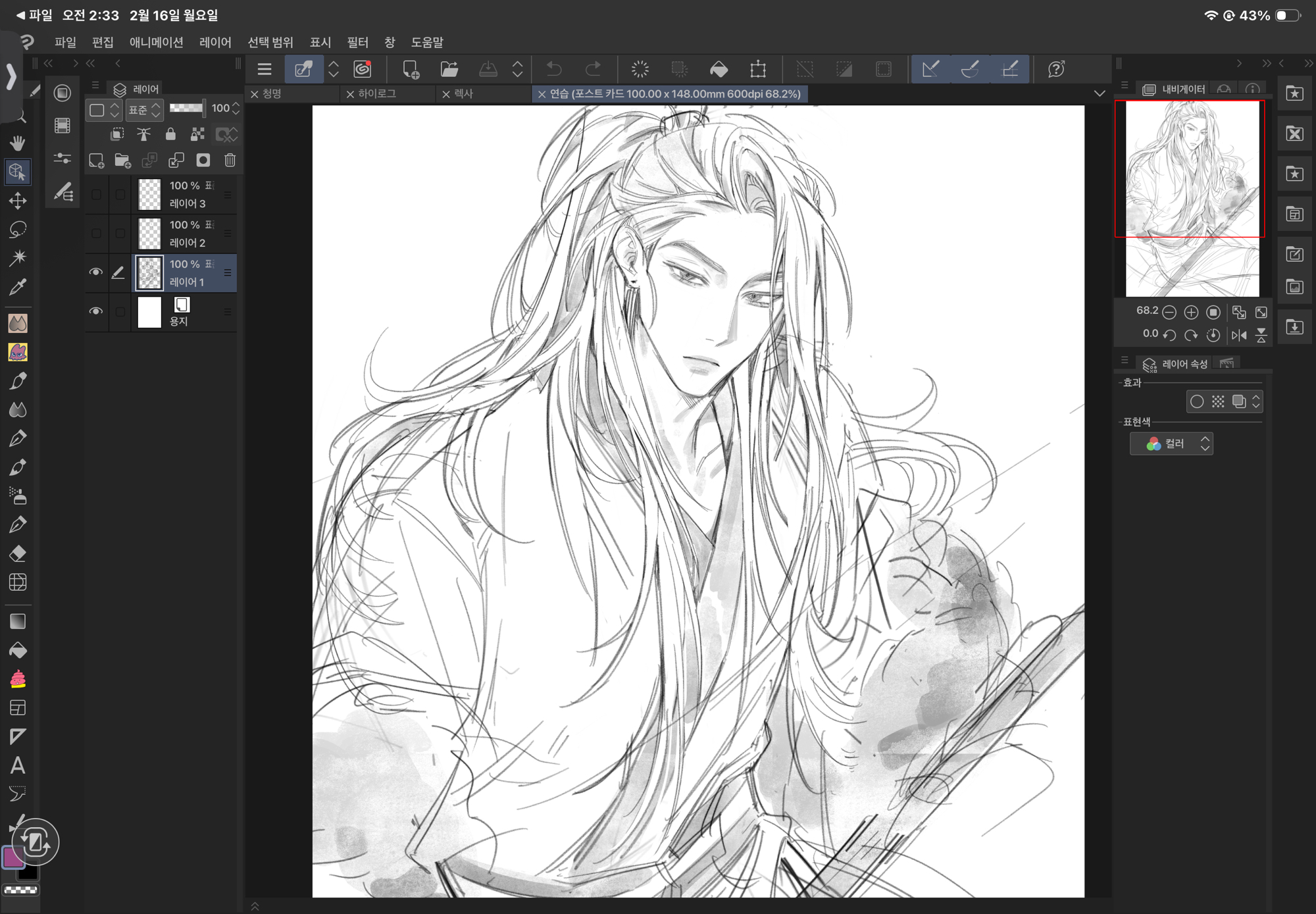Click the Fill bucket toolbar icon

pyautogui.click(x=719, y=69)
